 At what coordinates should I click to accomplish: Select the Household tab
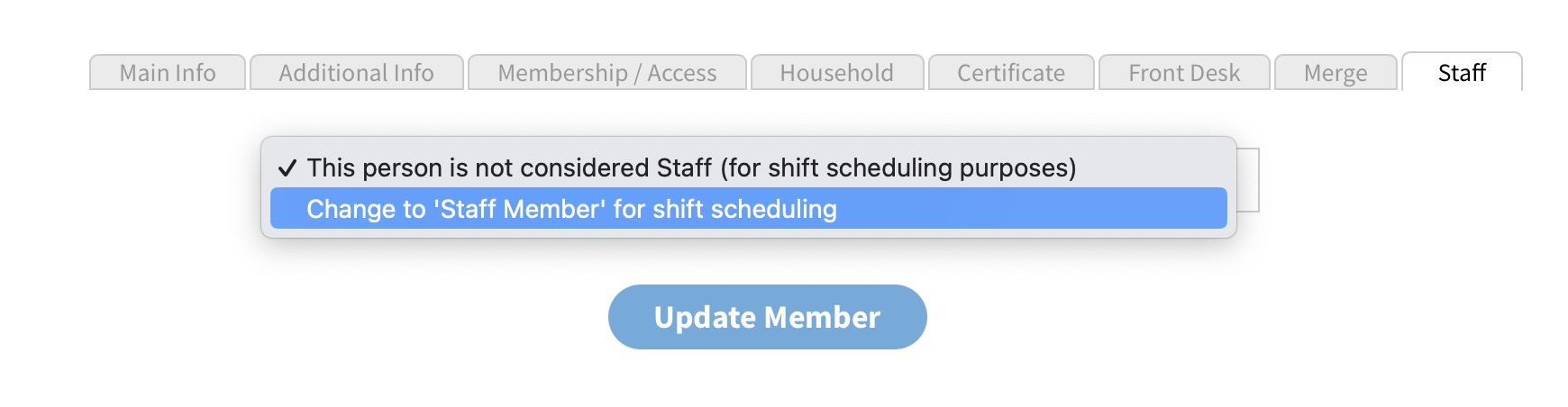click(836, 73)
